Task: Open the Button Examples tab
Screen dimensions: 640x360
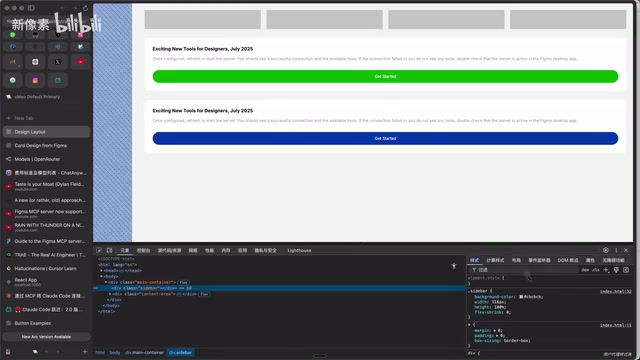Action: coord(46,323)
